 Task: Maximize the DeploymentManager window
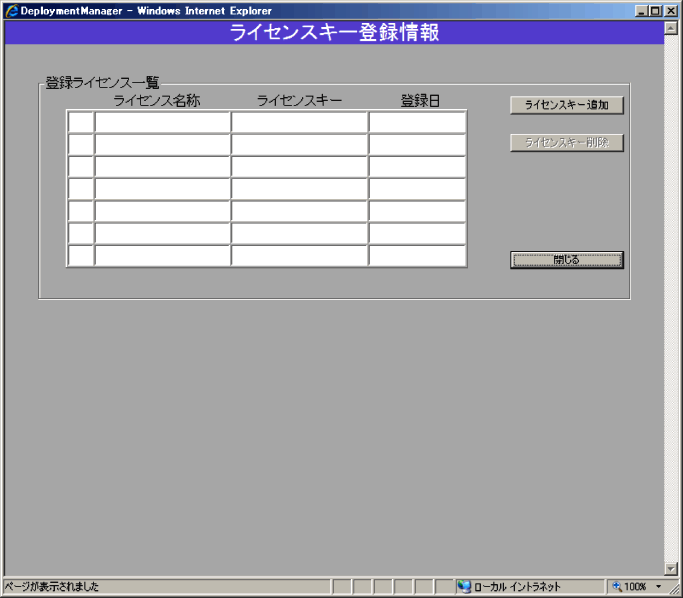pos(656,11)
